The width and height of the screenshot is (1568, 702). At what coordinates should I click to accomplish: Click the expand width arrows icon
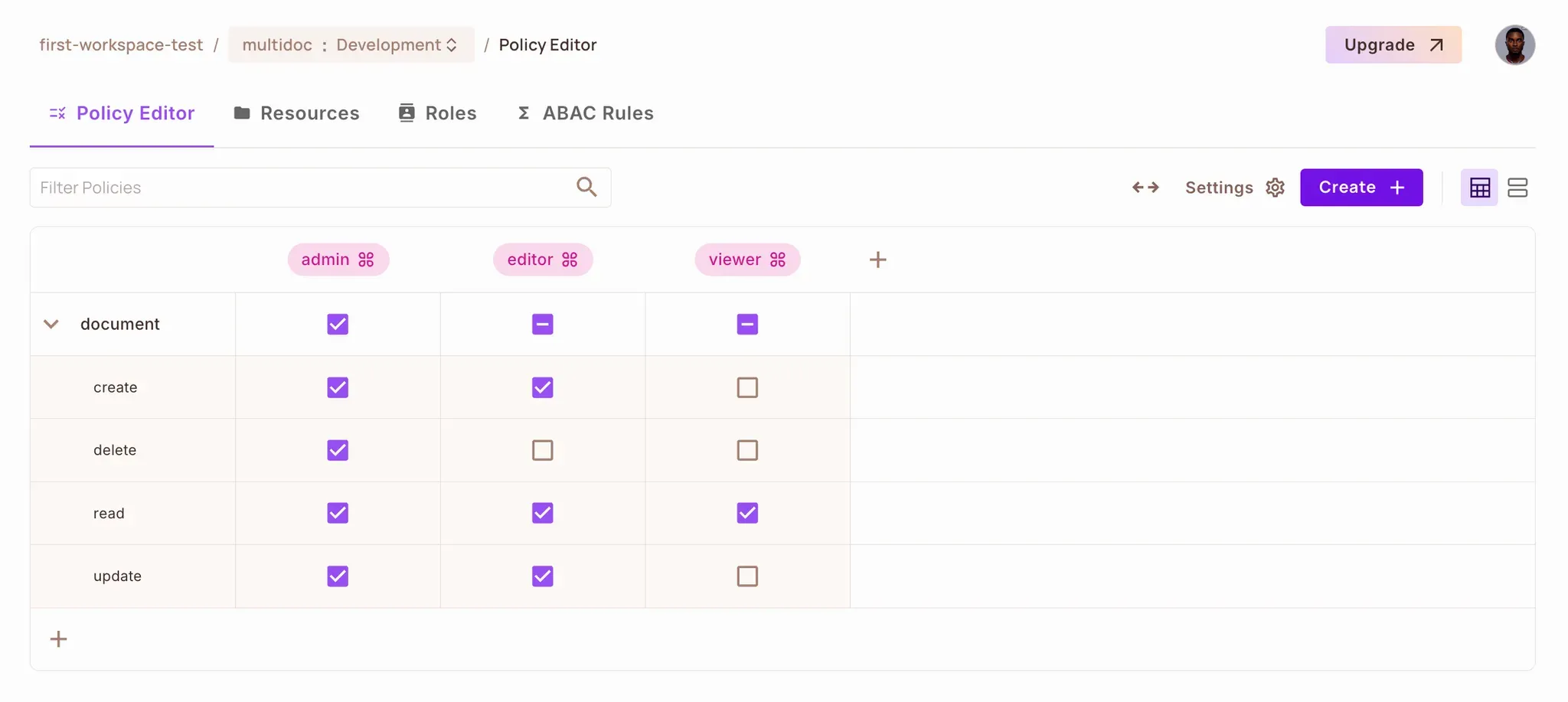click(x=1145, y=188)
